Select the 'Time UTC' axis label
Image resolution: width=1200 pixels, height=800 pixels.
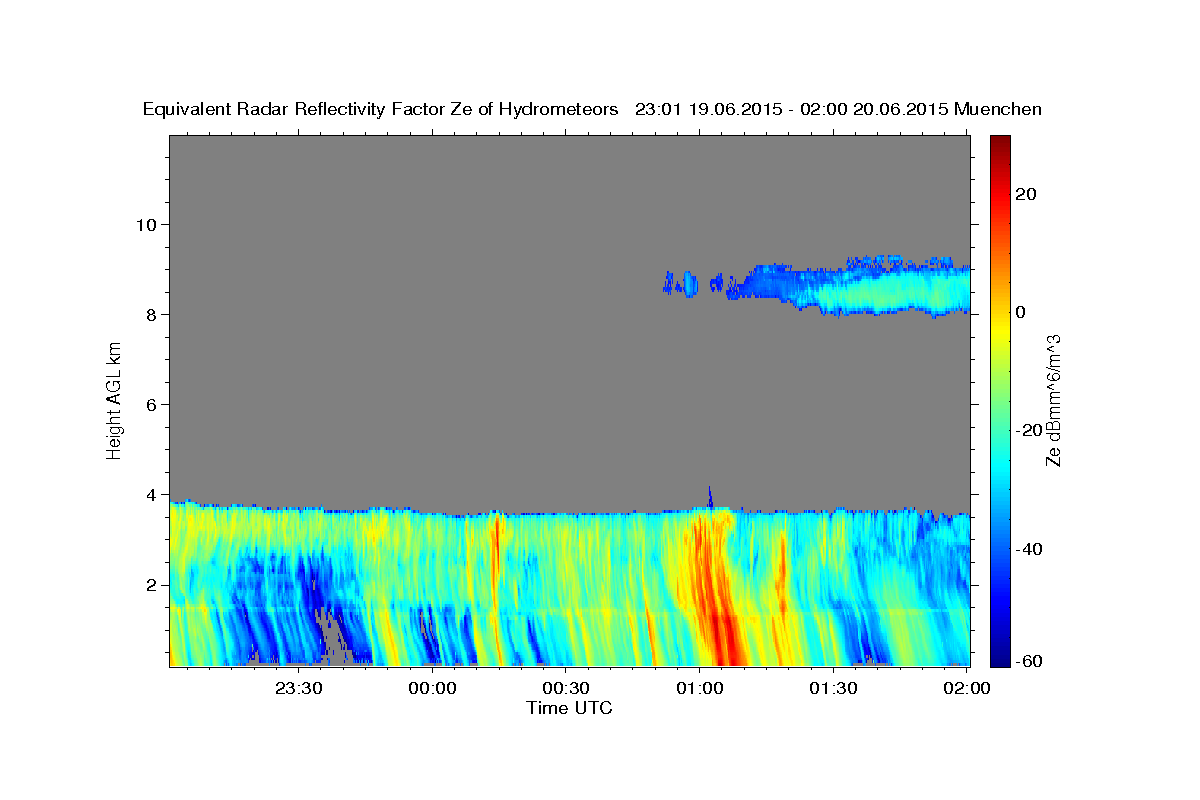(569, 708)
